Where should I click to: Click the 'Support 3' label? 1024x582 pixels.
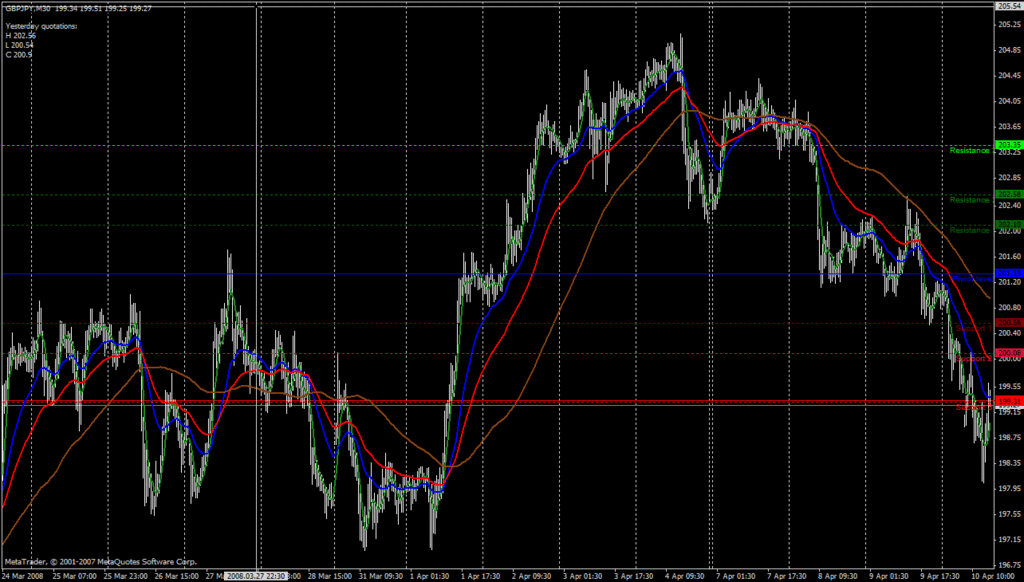974,408
